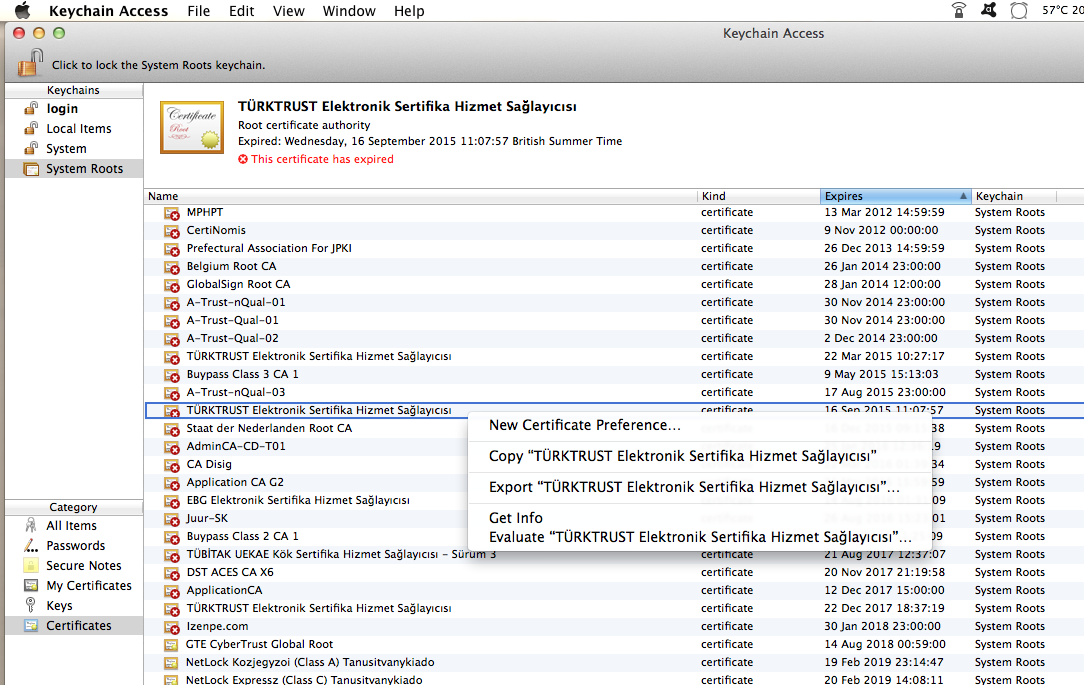This screenshot has width=1084, height=685.
Task: Click certificate icon beside CA Disig
Action: click(x=171, y=465)
